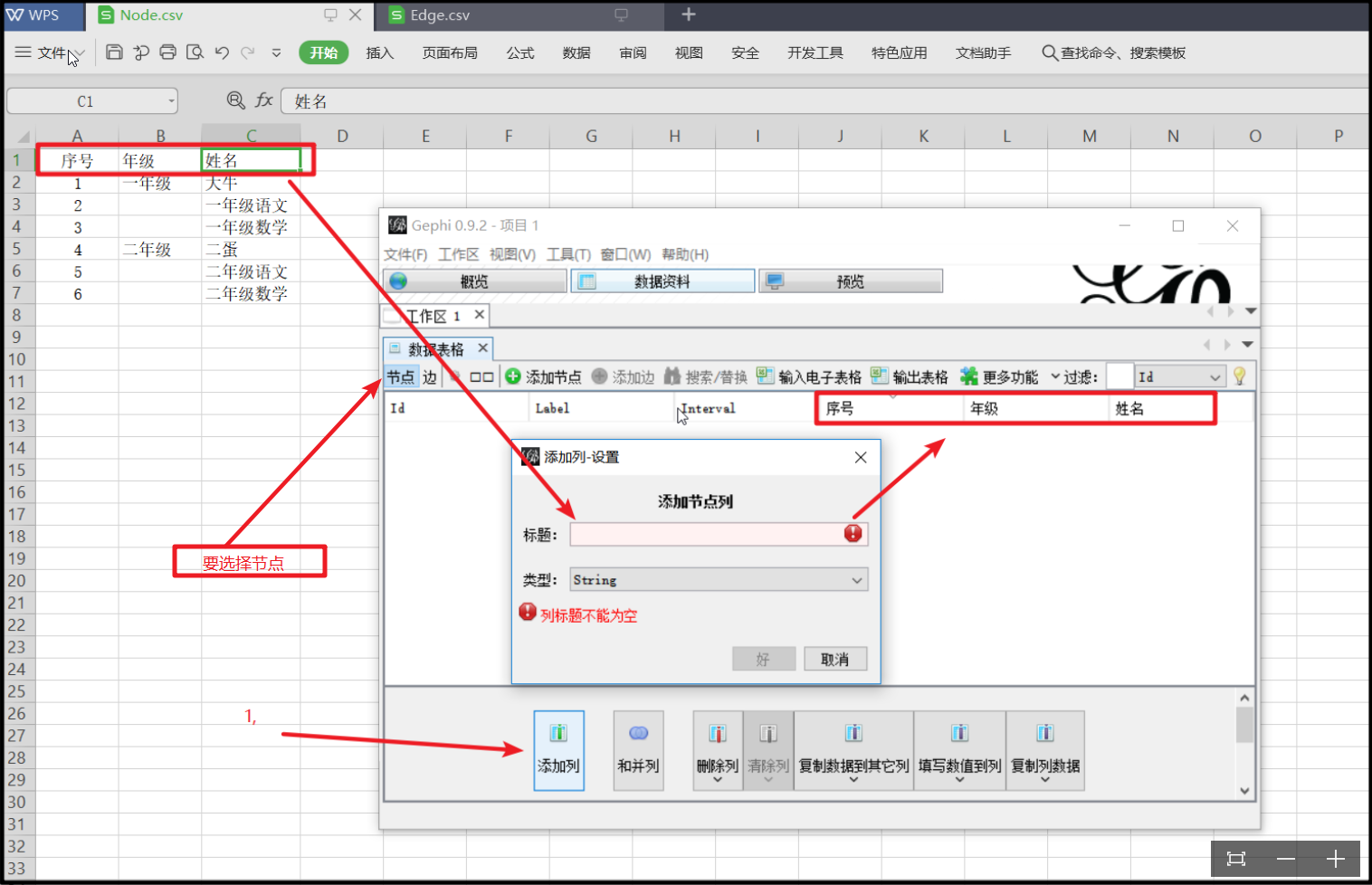The height and width of the screenshot is (885, 1372).
Task: Close the 工作区 1 tab
Action: tap(480, 314)
